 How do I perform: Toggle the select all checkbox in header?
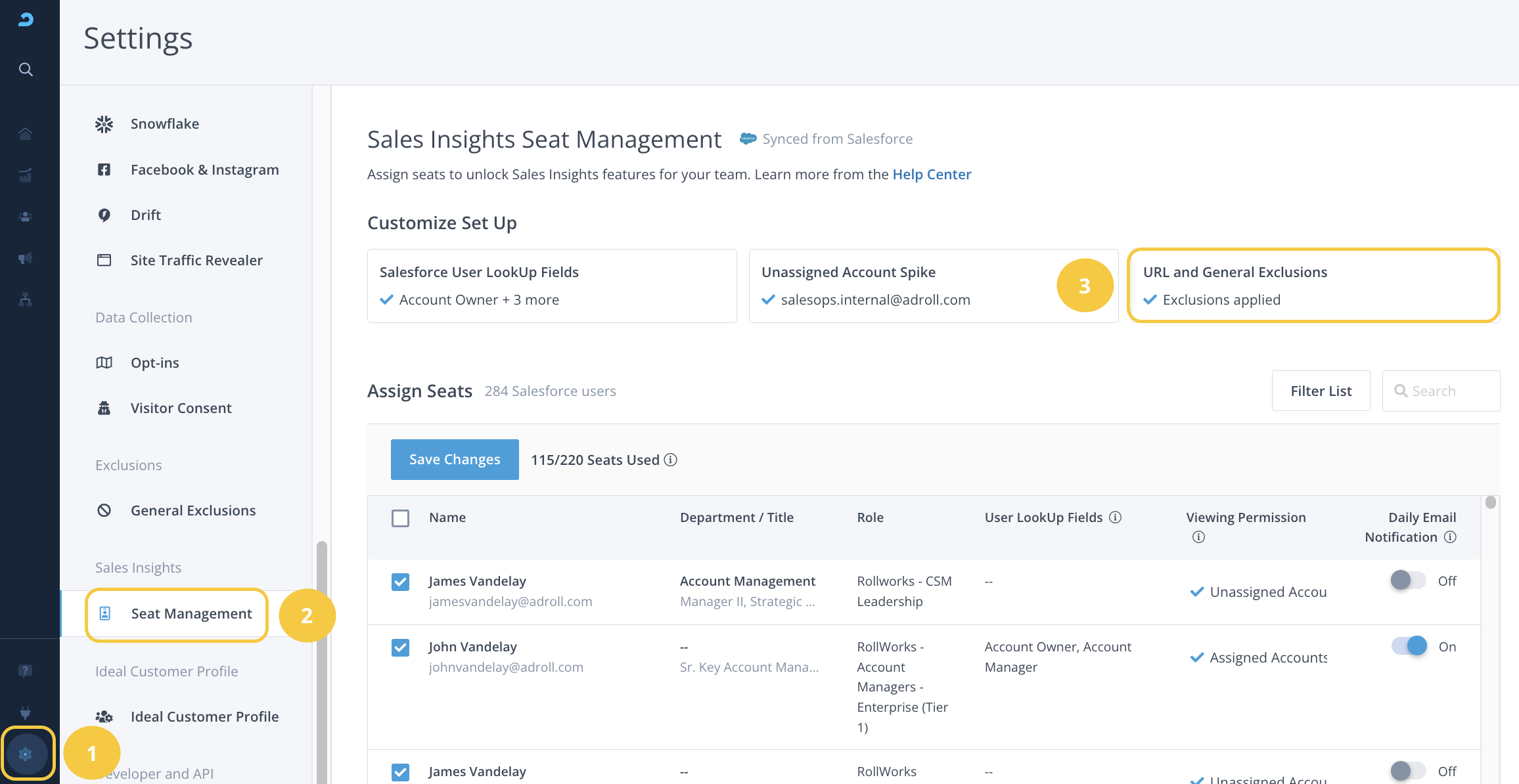(x=400, y=518)
